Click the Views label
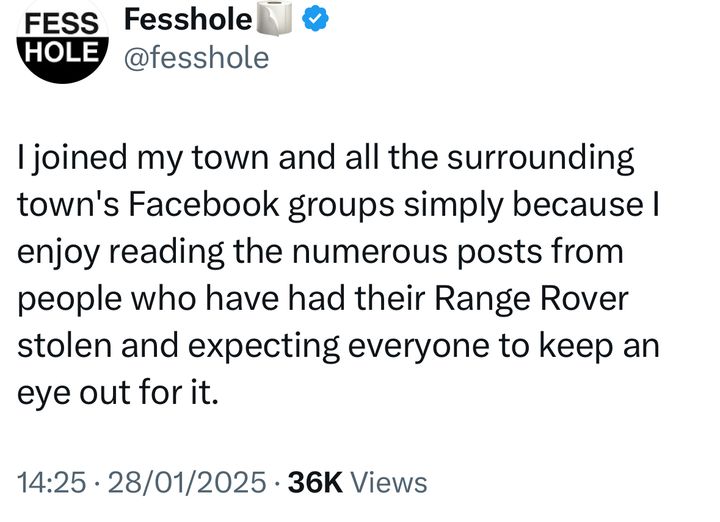 coord(389,482)
